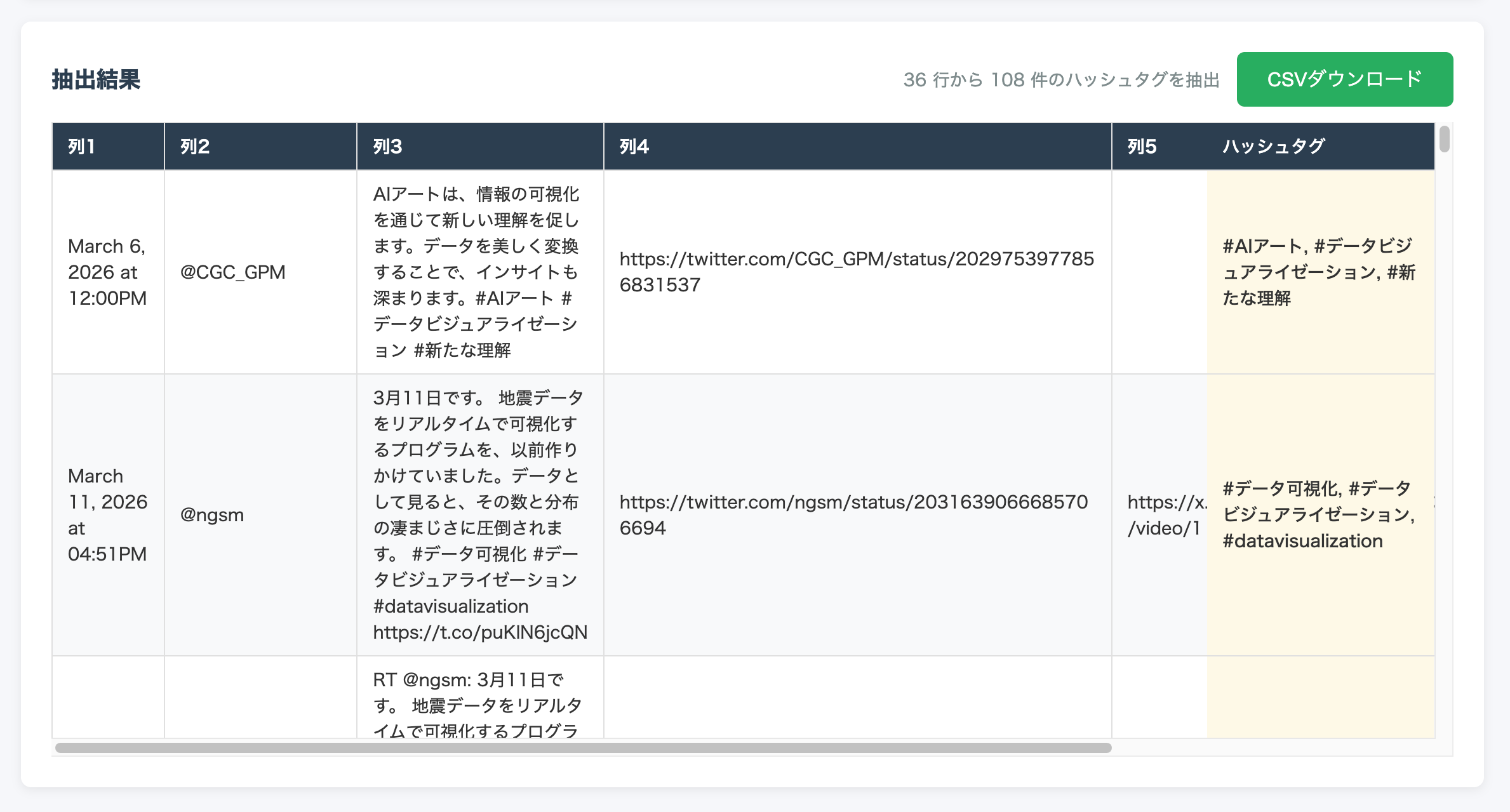Click the AIアート tweet text cell
The height and width of the screenshot is (812, 1510).
pos(476,272)
